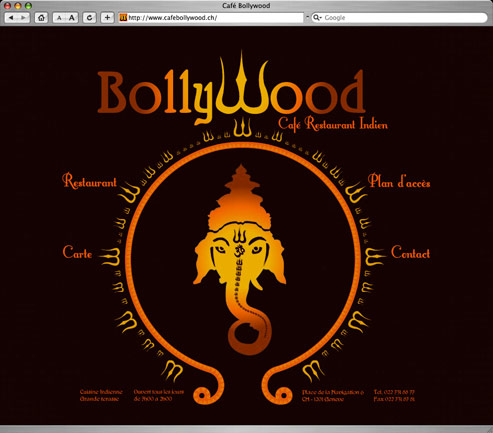Image resolution: width=493 pixels, height=433 pixels.
Task: Click the Ganesh elephant head illustration
Action: tap(239, 260)
